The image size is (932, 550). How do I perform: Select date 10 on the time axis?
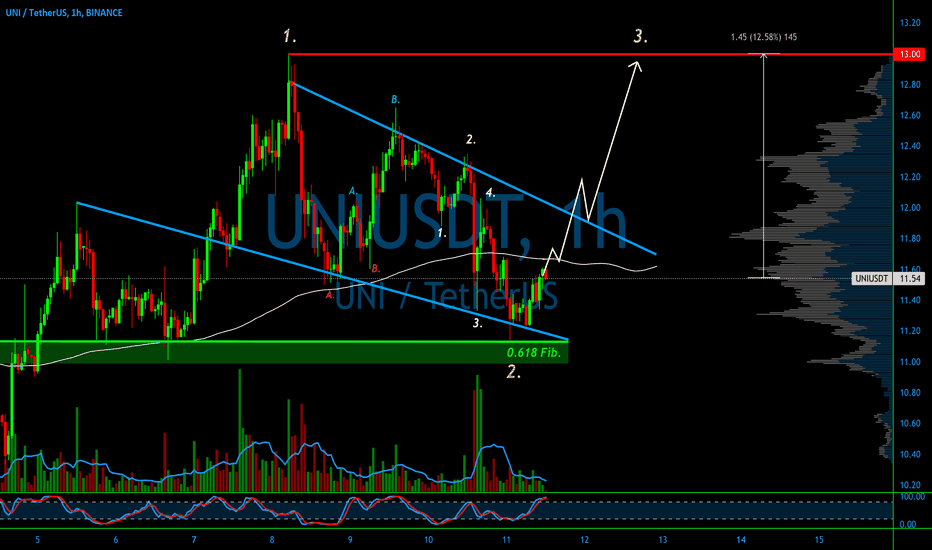click(428, 540)
